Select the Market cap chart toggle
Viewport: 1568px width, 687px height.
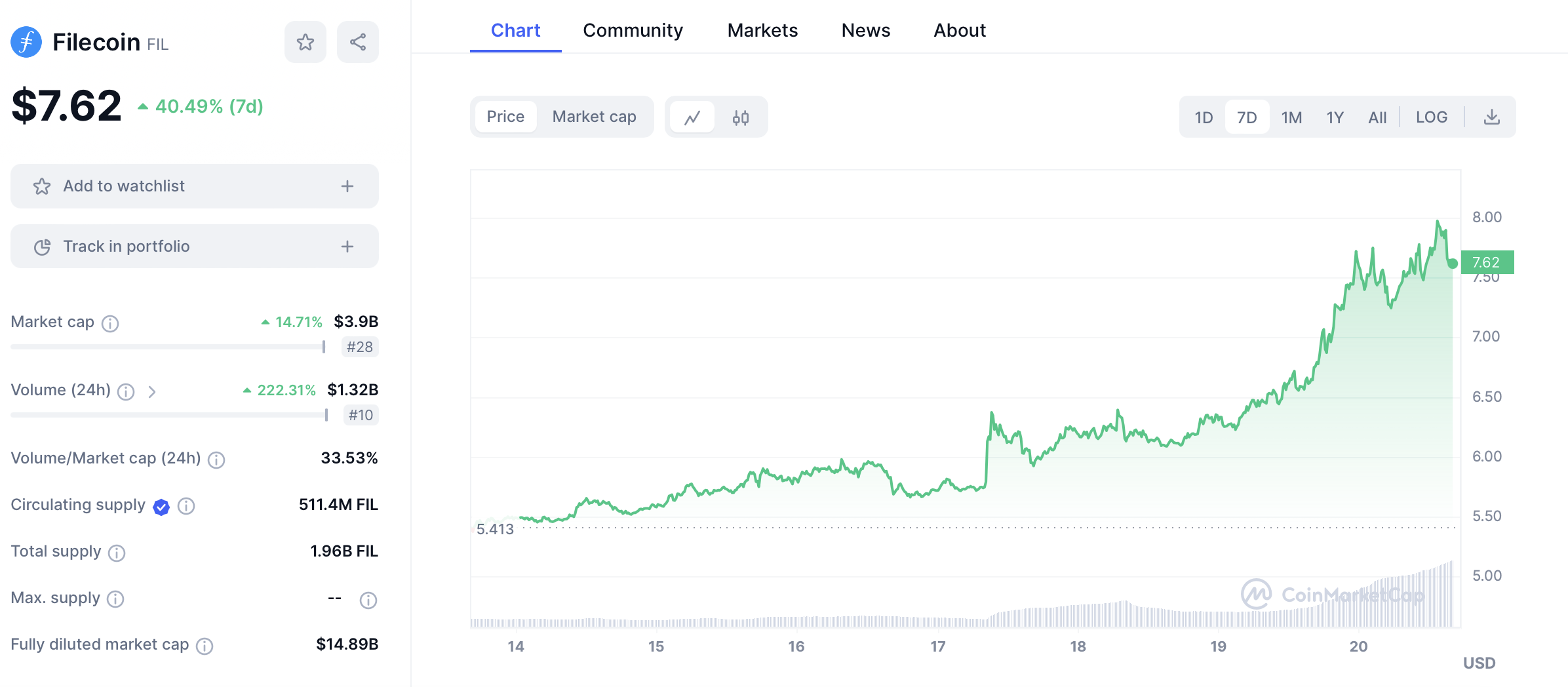[x=594, y=117]
